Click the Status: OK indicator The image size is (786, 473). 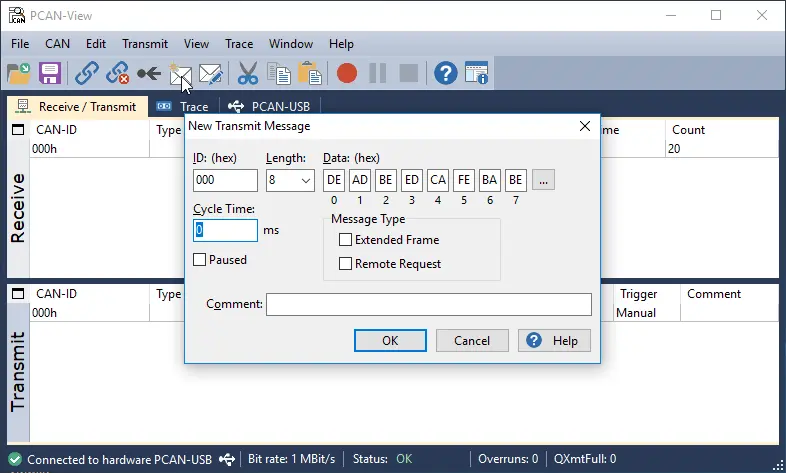tap(382, 459)
